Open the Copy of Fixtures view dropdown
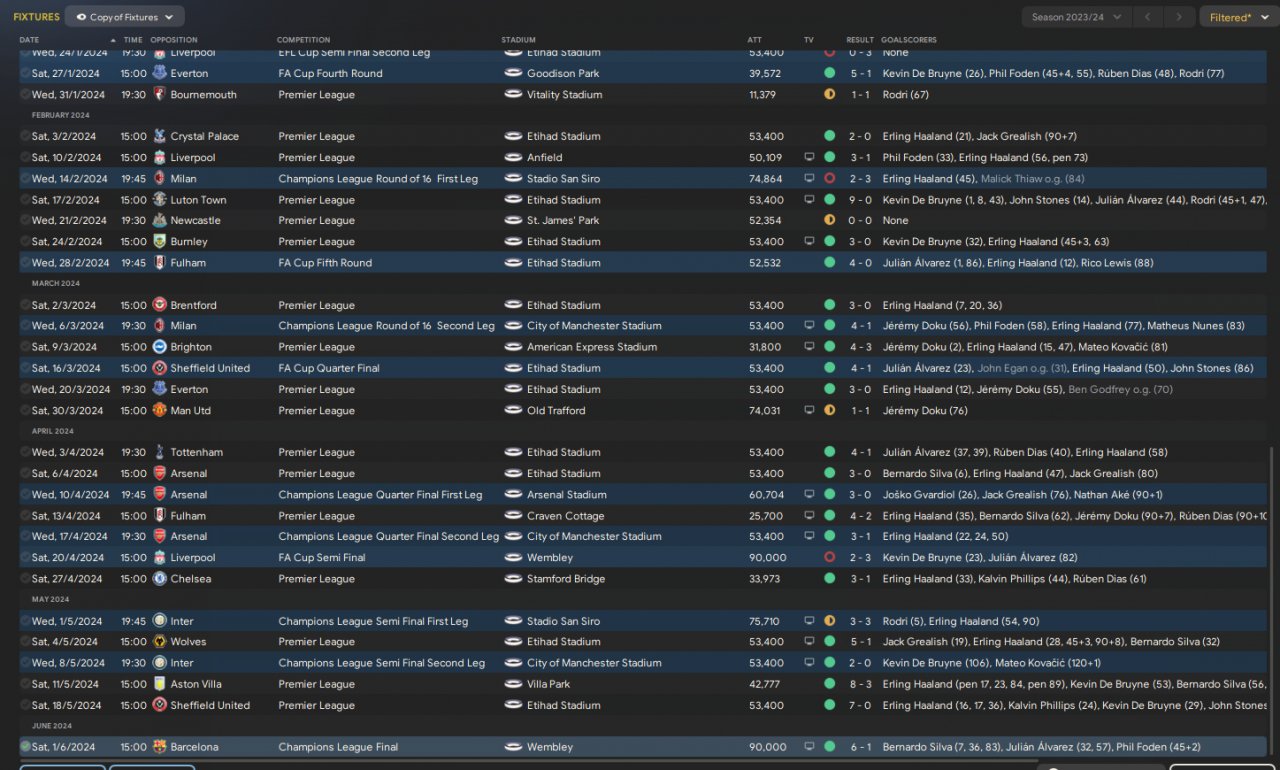Viewport: 1280px width, 770px height. (x=125, y=17)
